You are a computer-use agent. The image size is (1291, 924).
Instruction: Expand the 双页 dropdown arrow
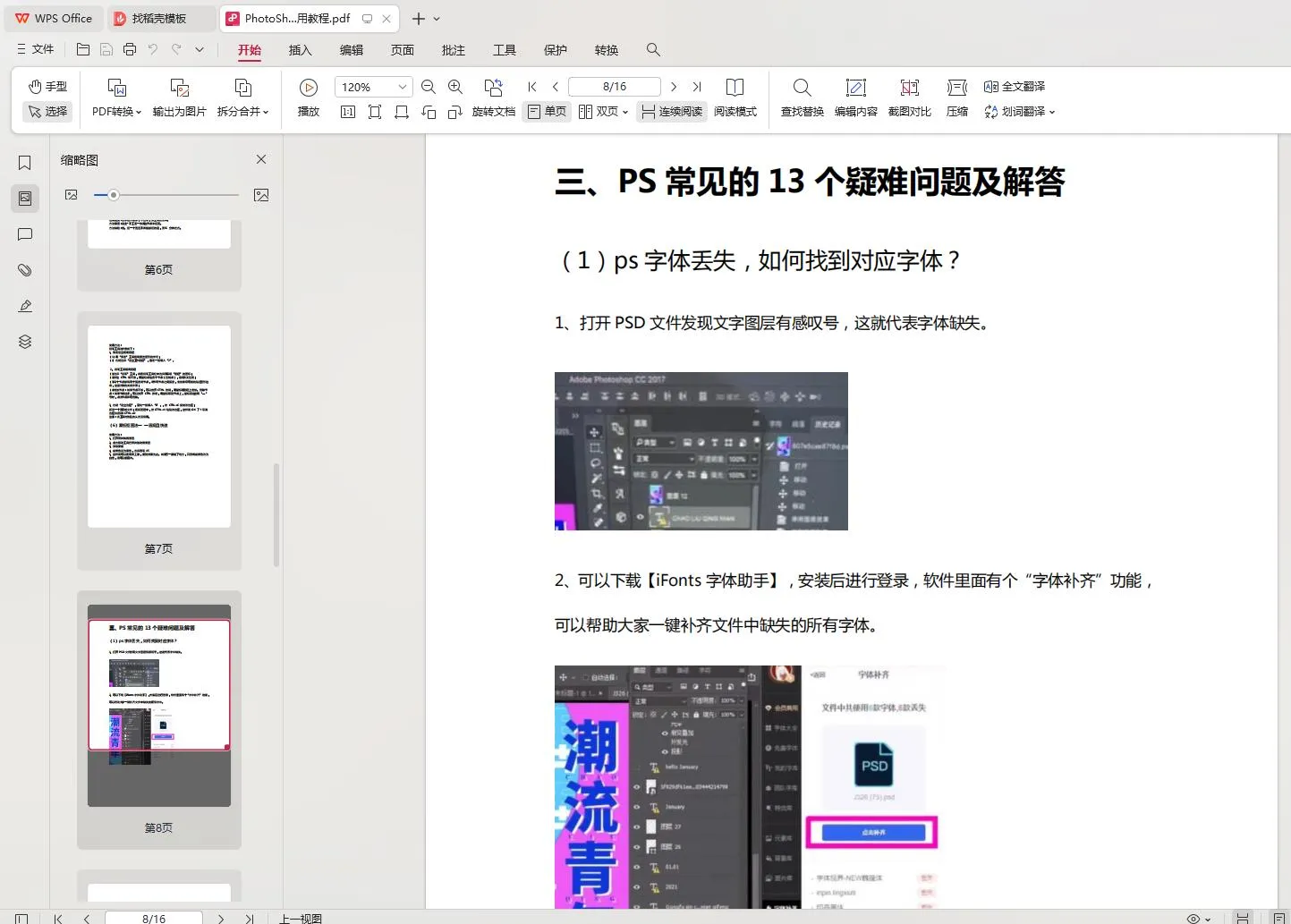(x=625, y=112)
